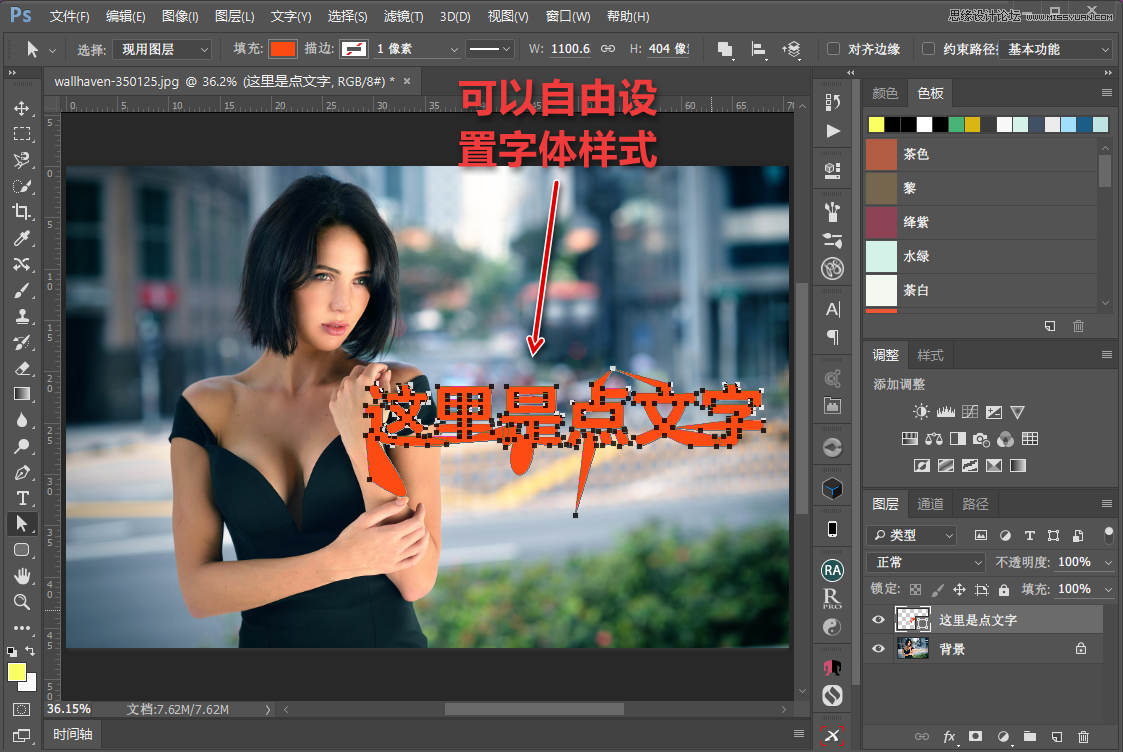The height and width of the screenshot is (752, 1123).
Task: Select the Horizontal Type tool
Action: point(22,497)
